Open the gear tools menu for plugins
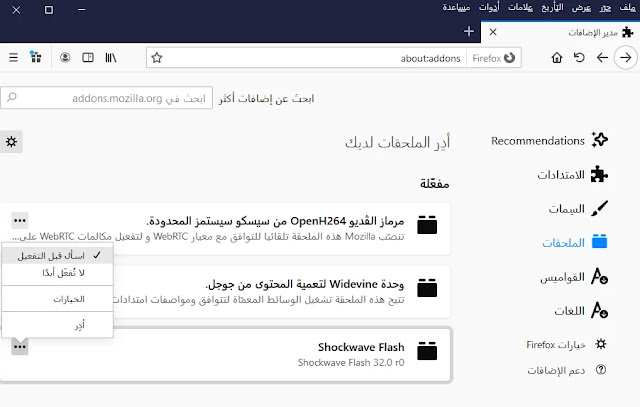Viewport: 640px width, 407px height. pos(11,142)
